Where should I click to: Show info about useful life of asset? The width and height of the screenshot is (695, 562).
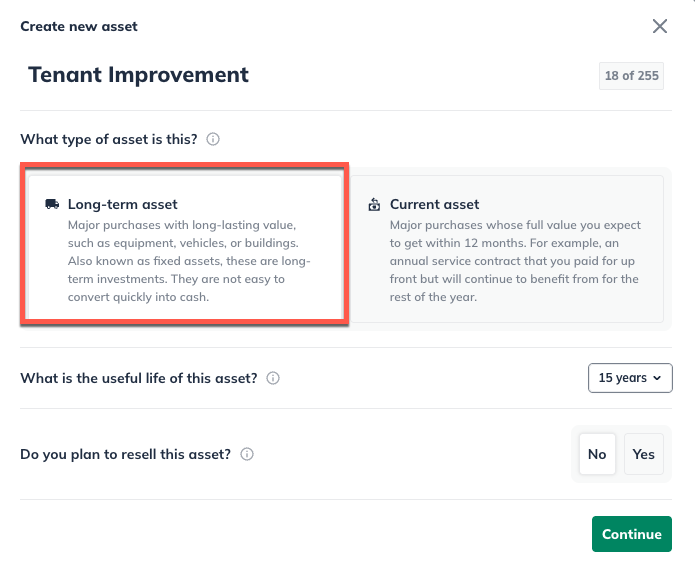273,378
